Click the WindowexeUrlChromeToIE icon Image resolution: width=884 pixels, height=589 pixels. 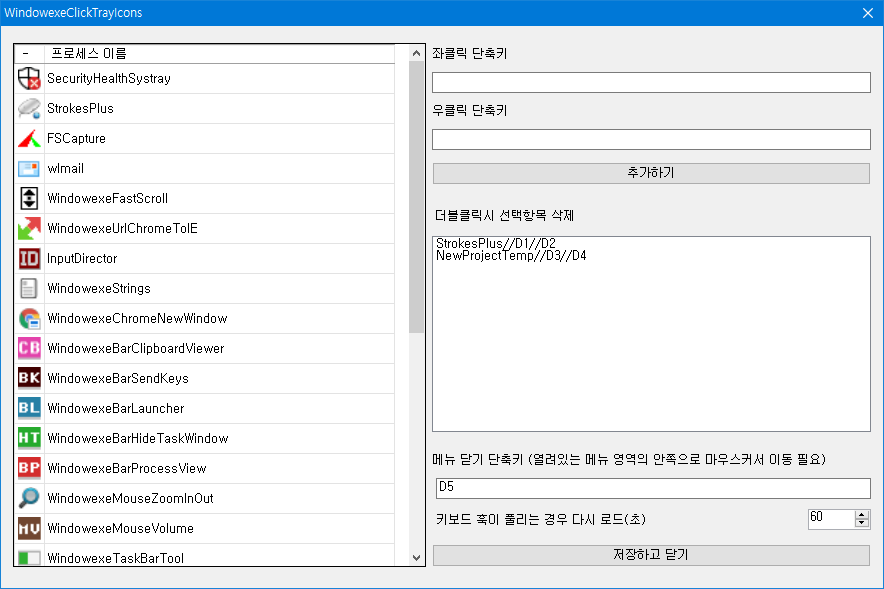point(29,228)
